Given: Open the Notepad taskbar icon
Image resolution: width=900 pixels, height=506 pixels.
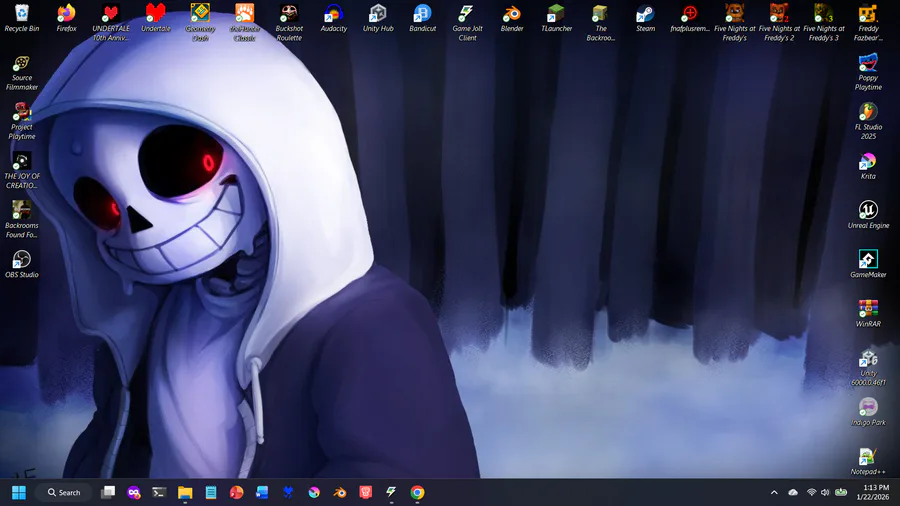Looking at the screenshot, I should [211, 492].
